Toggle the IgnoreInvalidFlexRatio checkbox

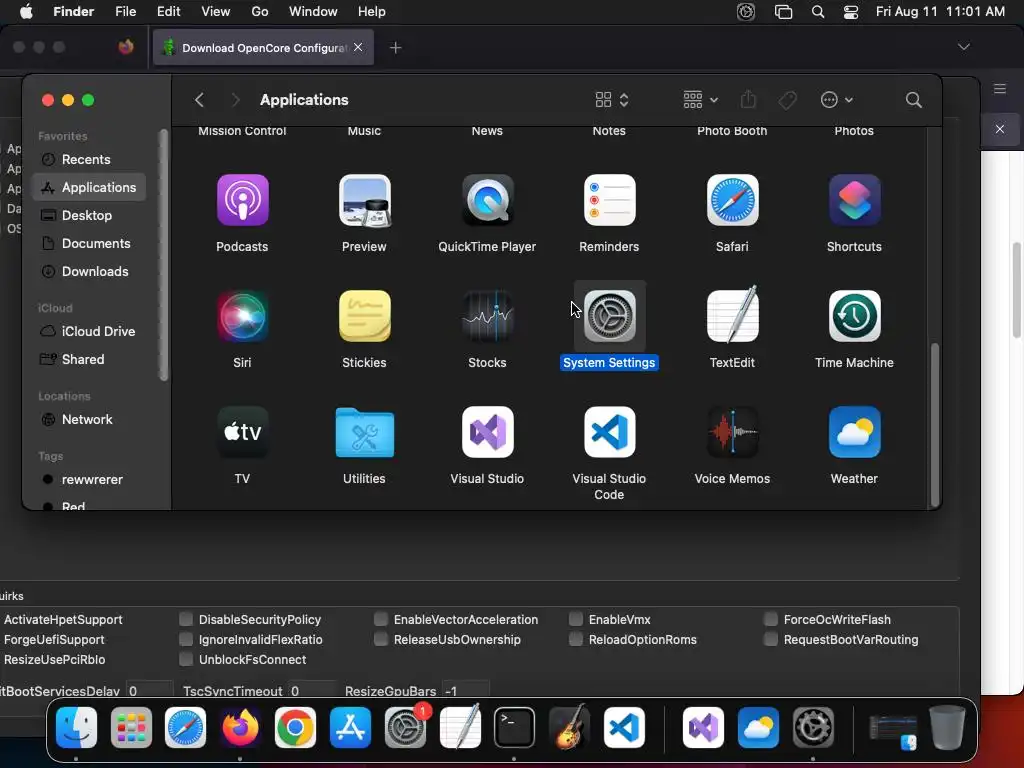pyautogui.click(x=186, y=639)
